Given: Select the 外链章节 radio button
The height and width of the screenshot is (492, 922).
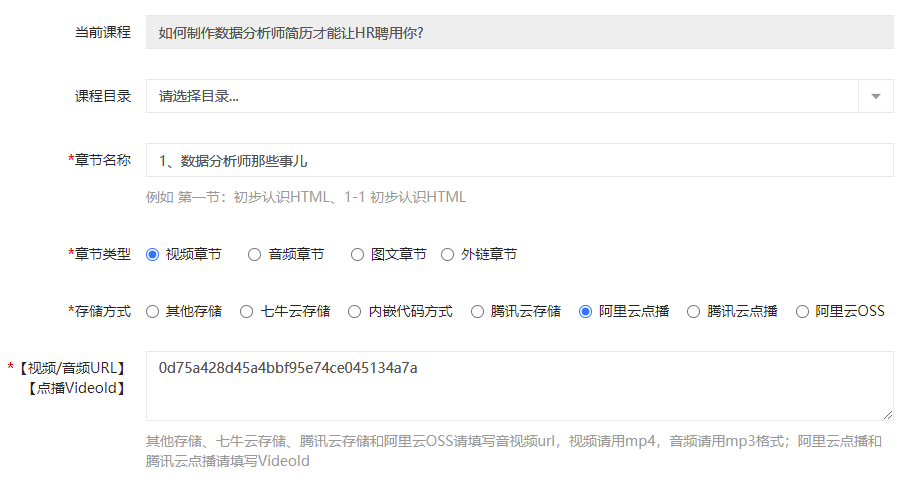Looking at the screenshot, I should [x=447, y=255].
